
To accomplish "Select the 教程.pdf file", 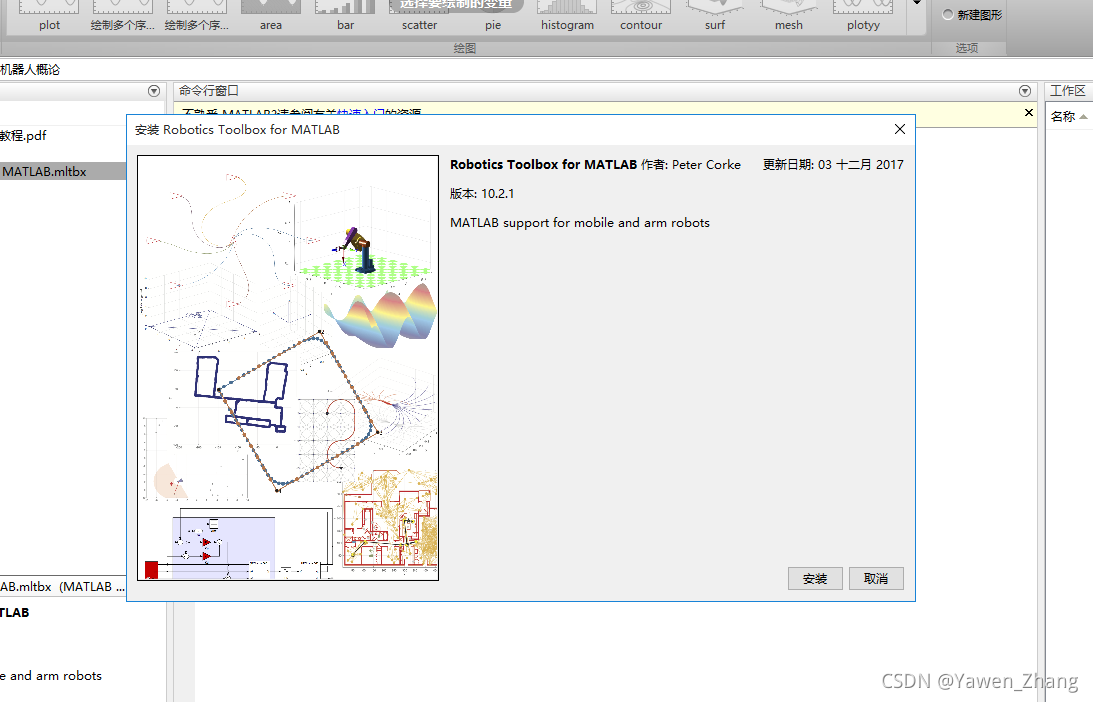I will [x=23, y=135].
